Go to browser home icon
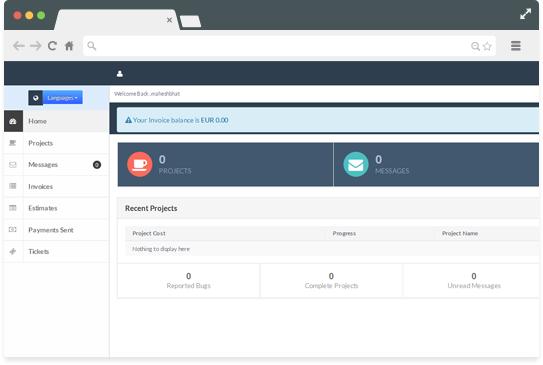 [x=69, y=46]
